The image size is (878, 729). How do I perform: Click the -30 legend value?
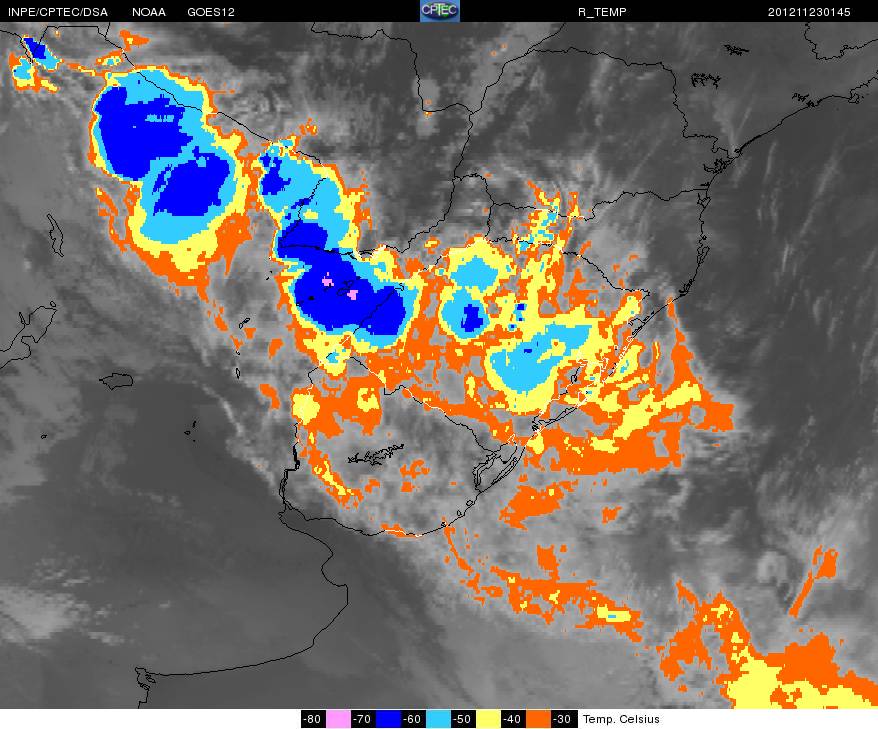(563, 719)
